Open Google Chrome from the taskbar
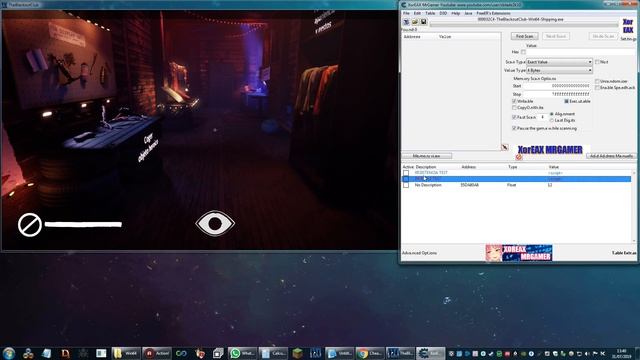The height and width of the screenshot is (360, 640). pos(370,353)
